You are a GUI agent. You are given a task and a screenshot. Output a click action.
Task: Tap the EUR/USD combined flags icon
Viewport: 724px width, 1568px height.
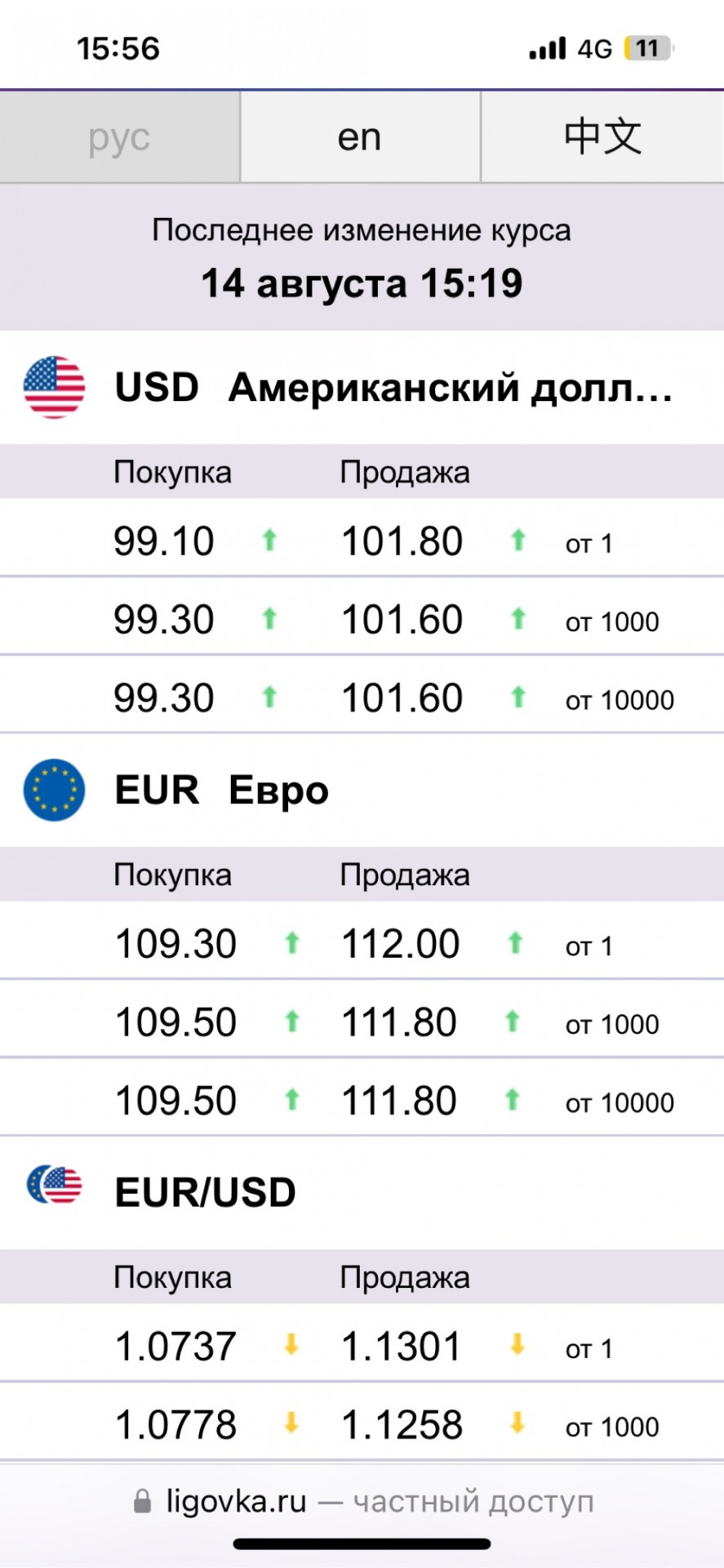point(54,1185)
